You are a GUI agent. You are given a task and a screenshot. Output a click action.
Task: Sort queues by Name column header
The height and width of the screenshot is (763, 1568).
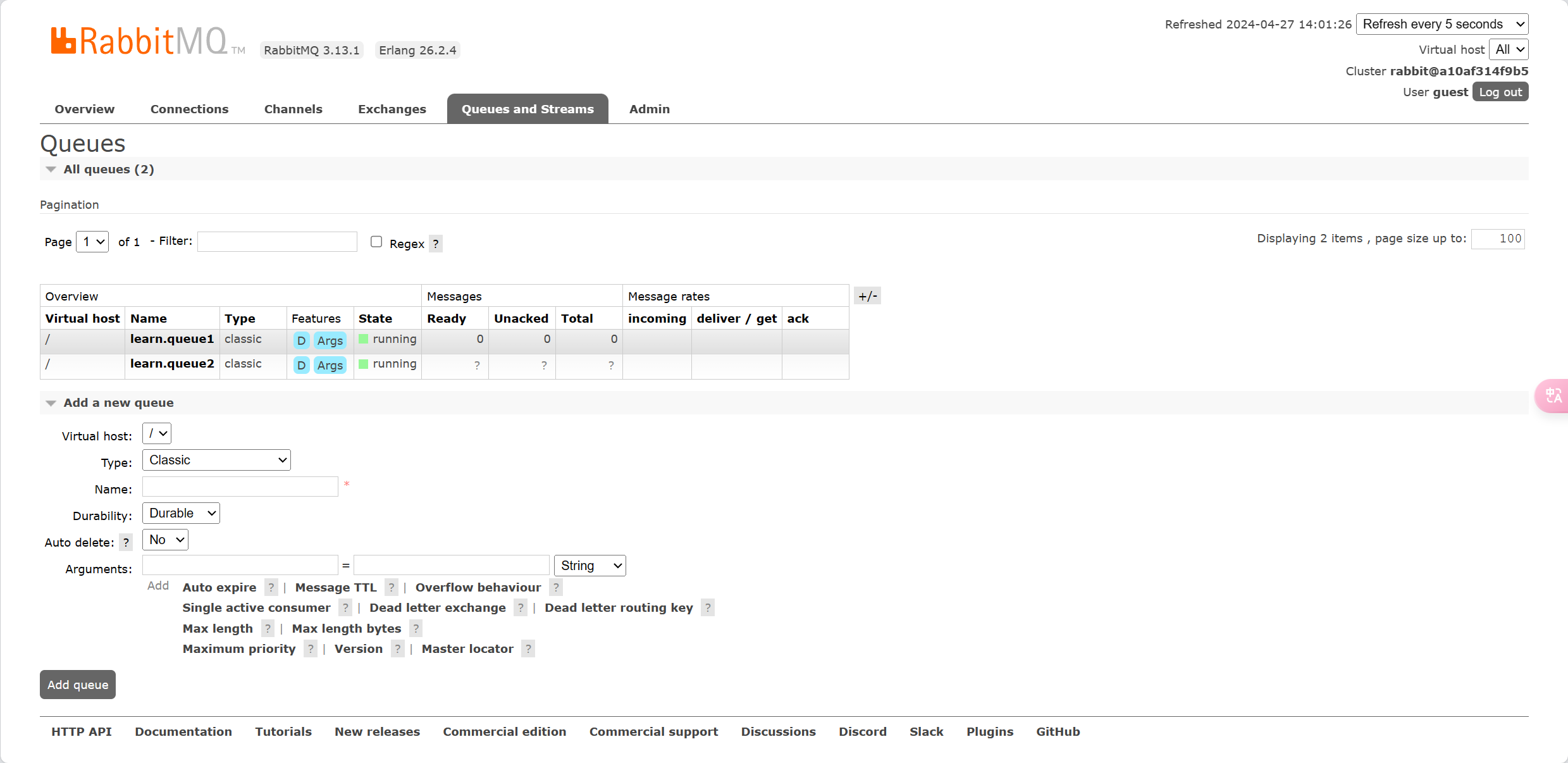(x=149, y=318)
